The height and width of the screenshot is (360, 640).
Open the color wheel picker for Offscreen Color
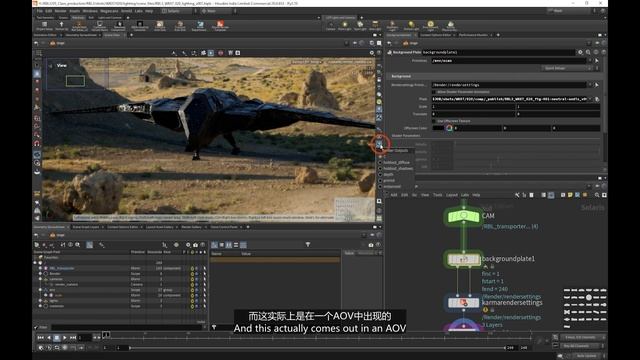click(x=449, y=128)
